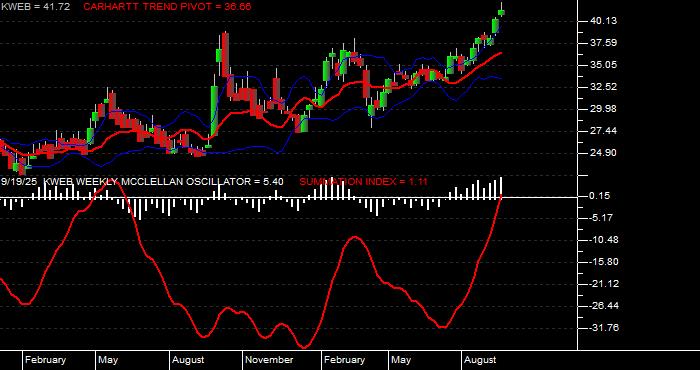
Task: Click the 24.90 price axis value
Action: coord(603,153)
